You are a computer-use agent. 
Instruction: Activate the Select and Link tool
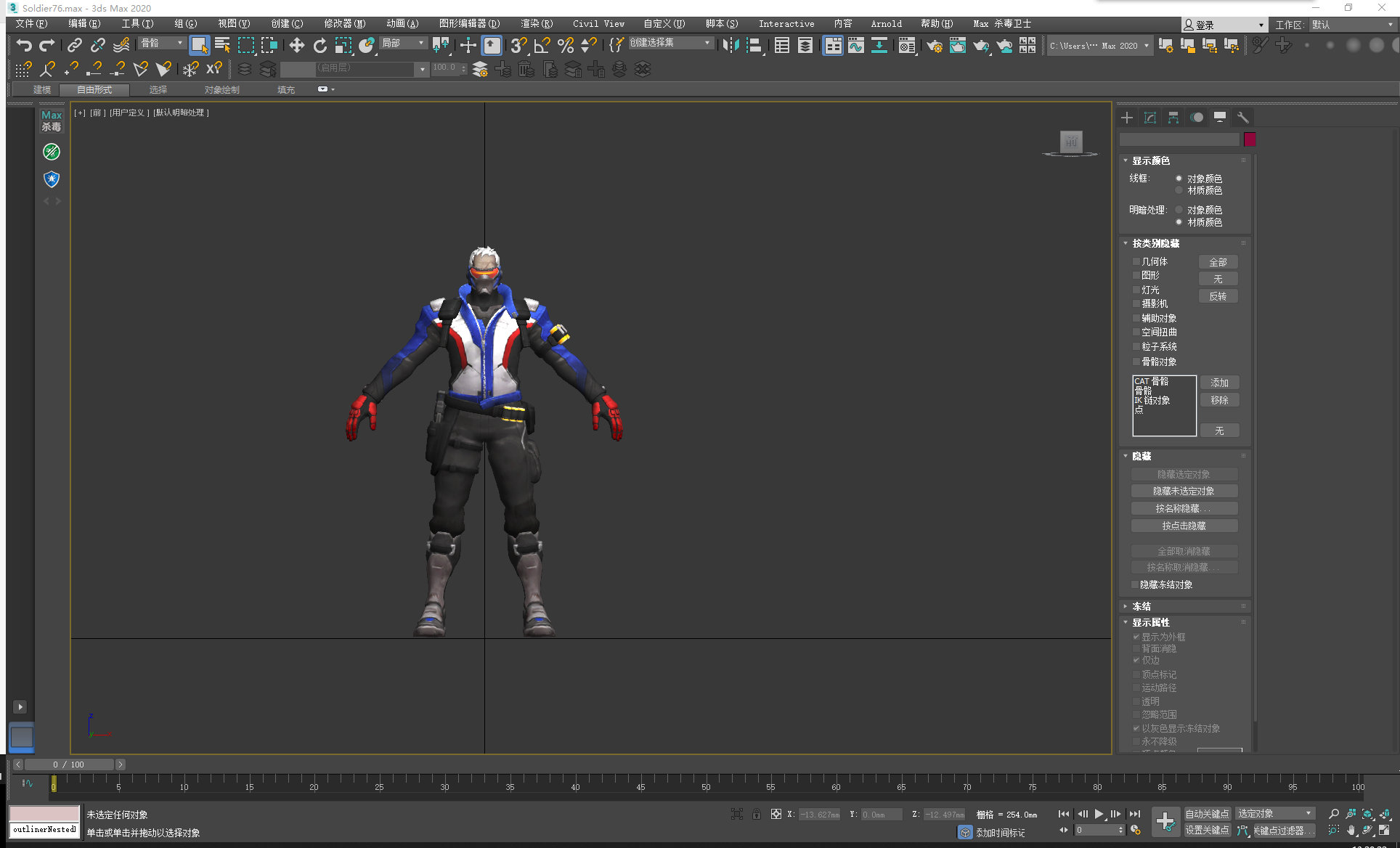point(74,46)
